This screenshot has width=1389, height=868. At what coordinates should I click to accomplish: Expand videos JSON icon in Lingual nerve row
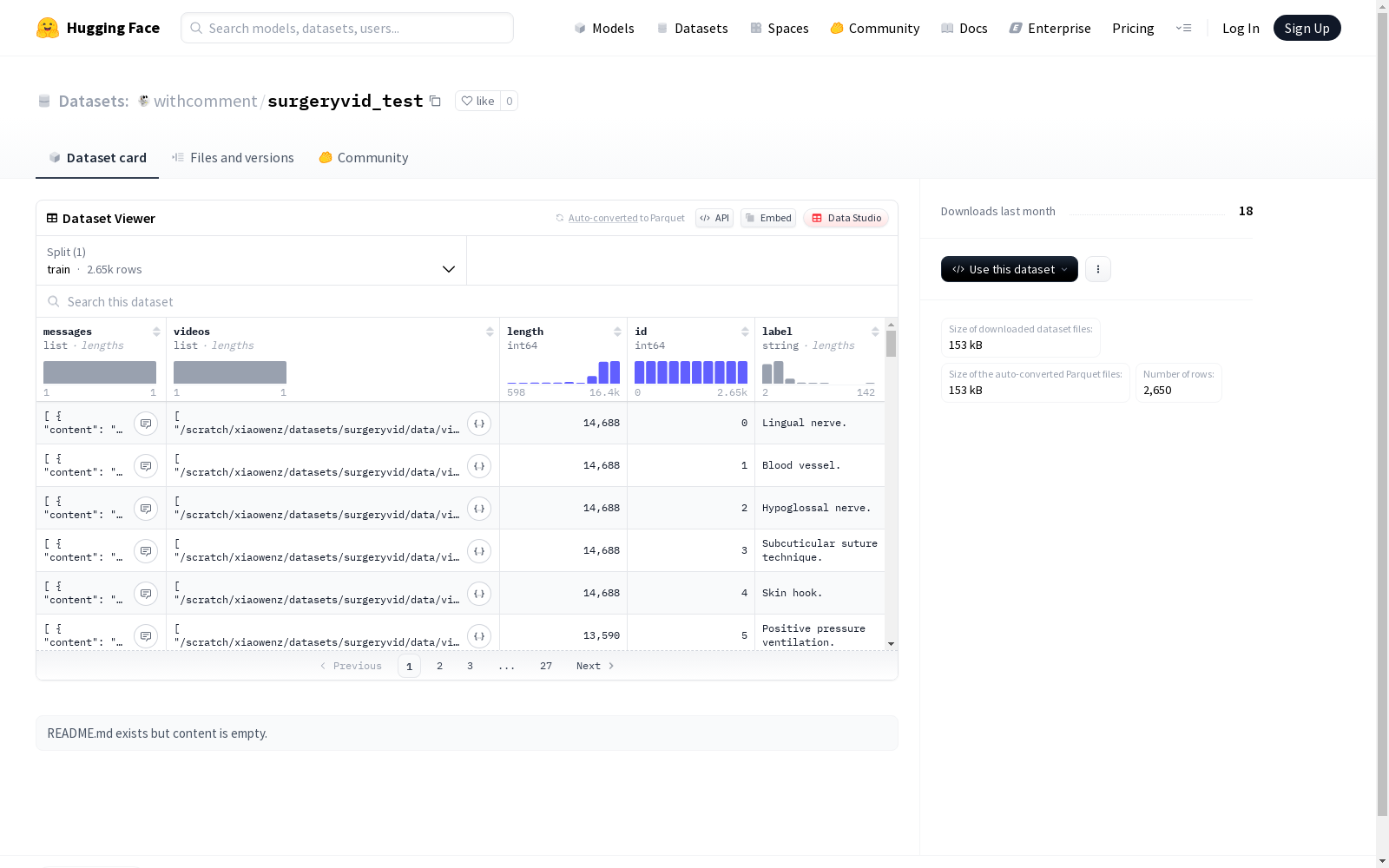(x=479, y=424)
